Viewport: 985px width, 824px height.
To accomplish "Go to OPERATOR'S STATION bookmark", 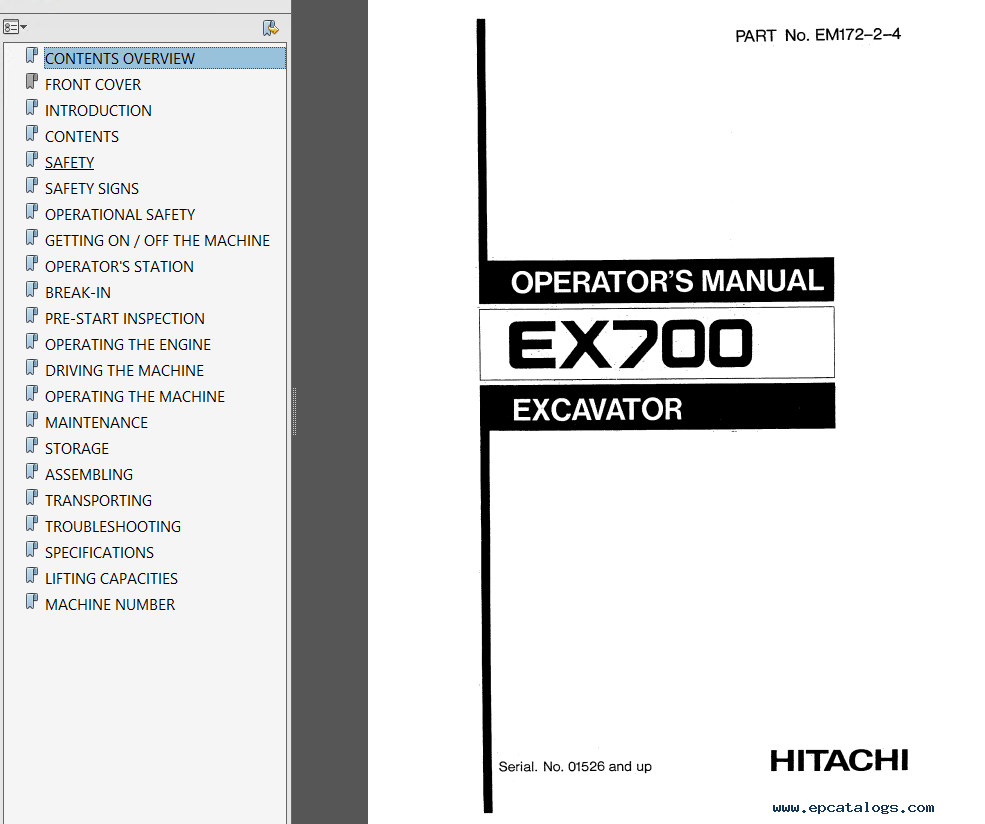I will [x=119, y=266].
